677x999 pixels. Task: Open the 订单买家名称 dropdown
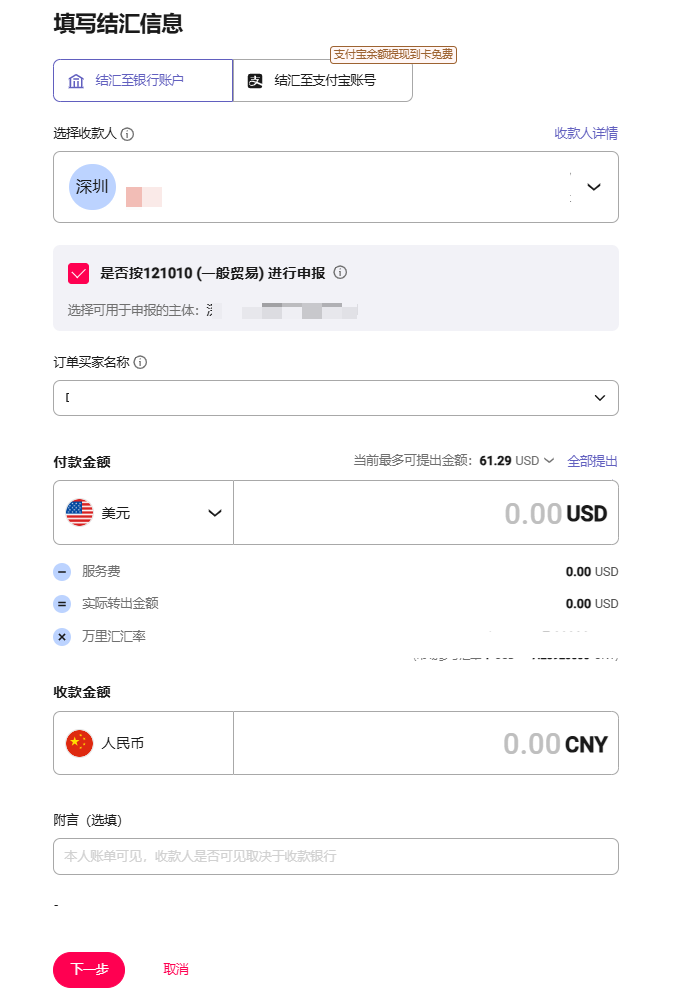click(x=600, y=397)
